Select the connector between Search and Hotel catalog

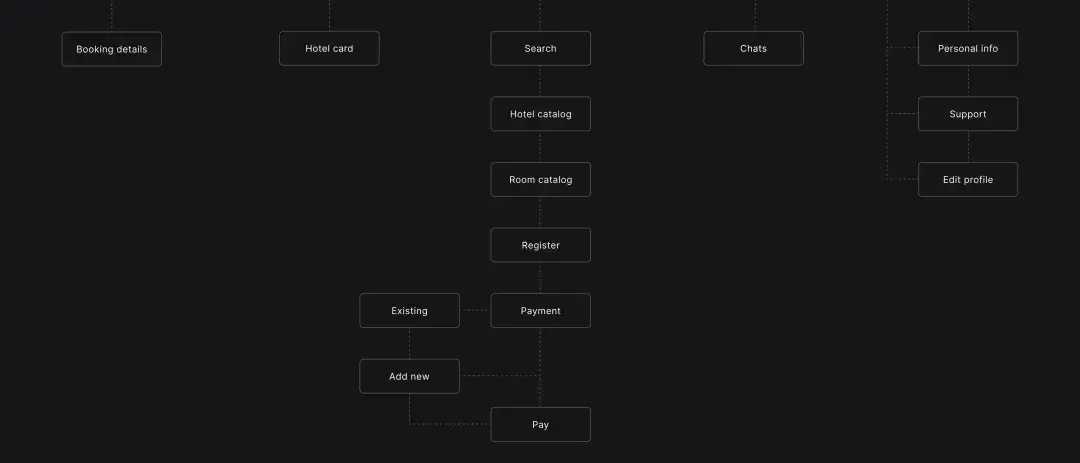pos(540,81)
